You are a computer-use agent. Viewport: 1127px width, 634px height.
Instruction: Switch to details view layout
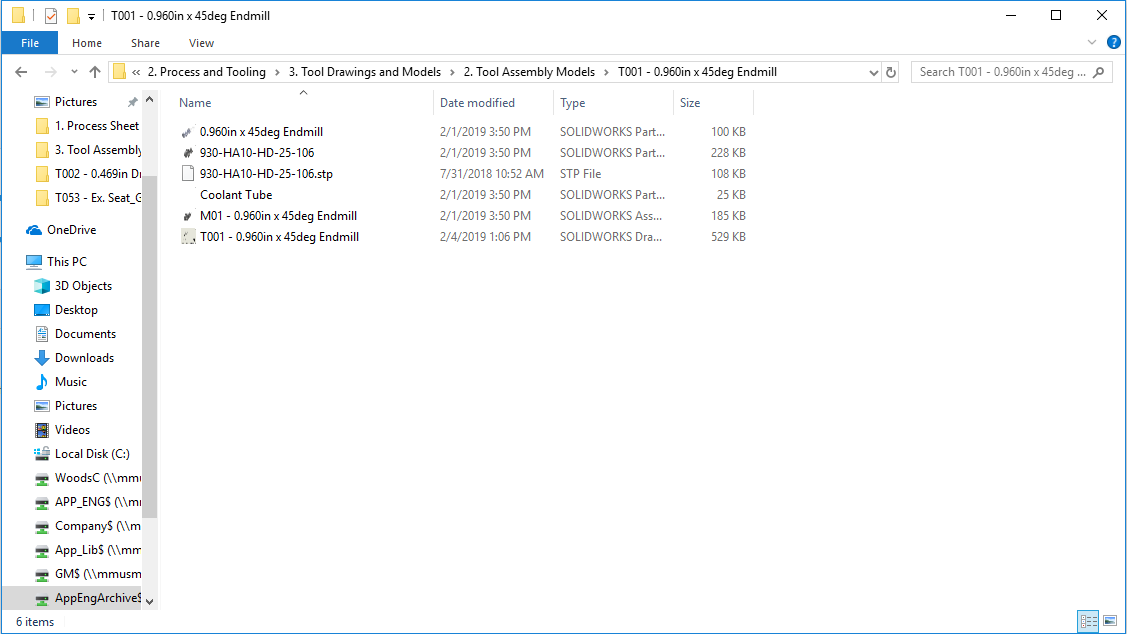pos(1088,621)
